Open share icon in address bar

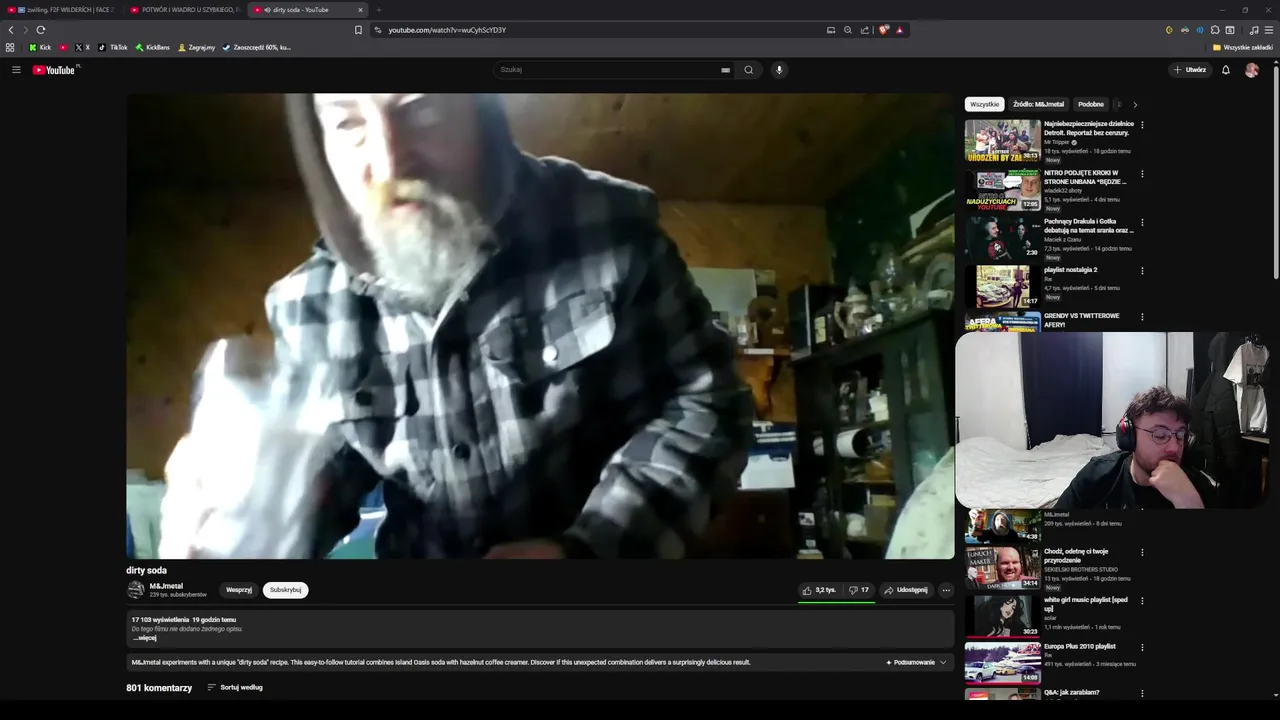pyautogui.click(x=865, y=30)
